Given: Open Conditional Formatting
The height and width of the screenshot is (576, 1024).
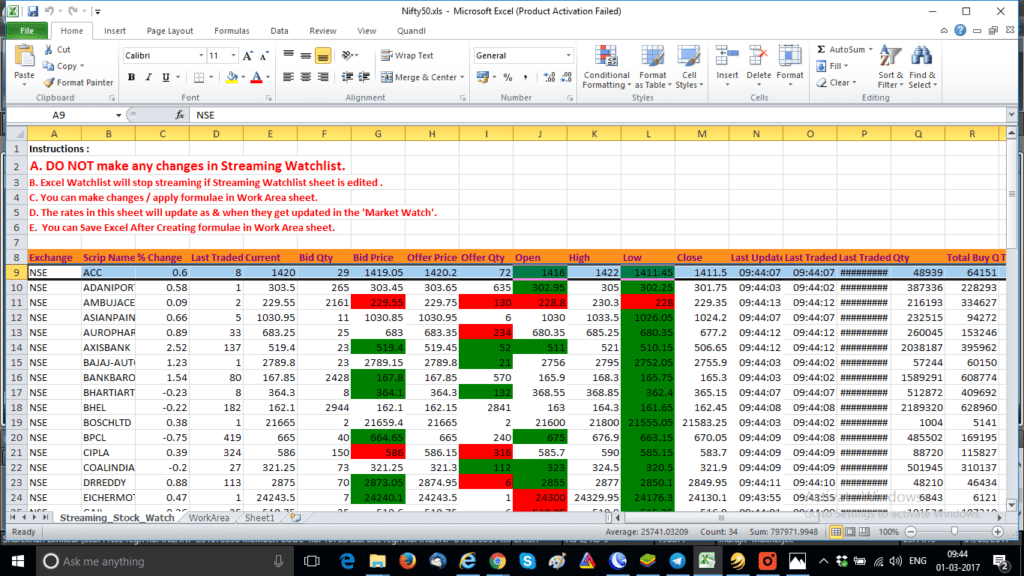Looking at the screenshot, I should pyautogui.click(x=606, y=67).
